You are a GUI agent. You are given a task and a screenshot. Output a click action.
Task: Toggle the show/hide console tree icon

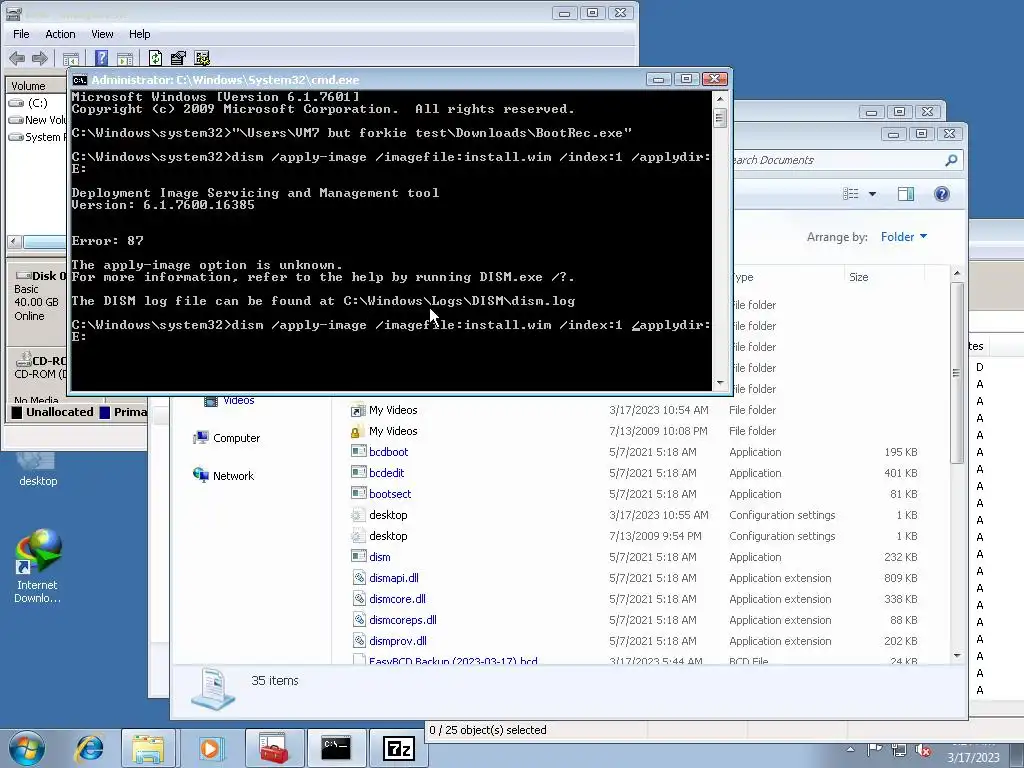tap(71, 58)
